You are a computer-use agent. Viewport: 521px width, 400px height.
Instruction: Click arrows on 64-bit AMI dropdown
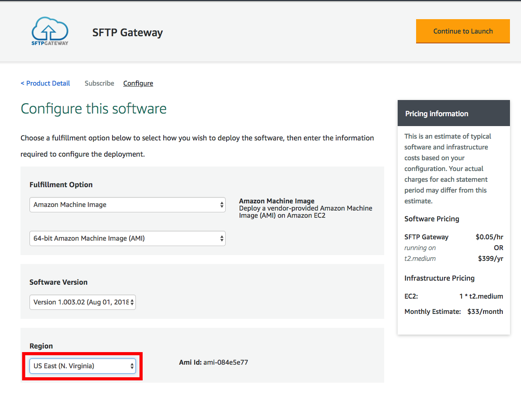[x=222, y=238]
